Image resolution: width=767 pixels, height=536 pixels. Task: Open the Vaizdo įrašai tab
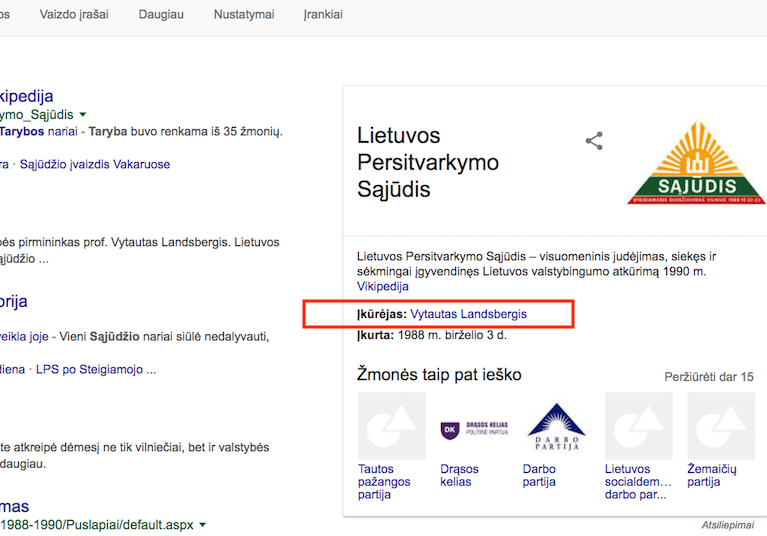[74, 15]
